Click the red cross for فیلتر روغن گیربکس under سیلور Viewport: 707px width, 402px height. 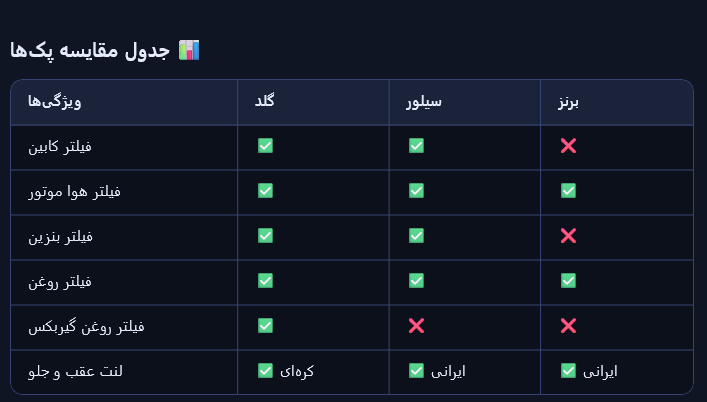(x=416, y=326)
